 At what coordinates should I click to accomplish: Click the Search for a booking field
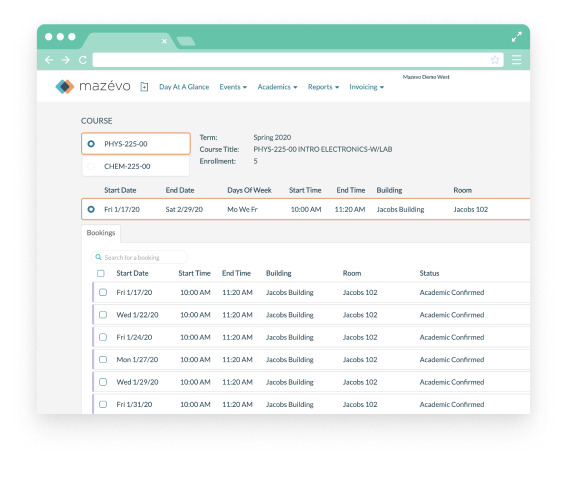tap(139, 257)
